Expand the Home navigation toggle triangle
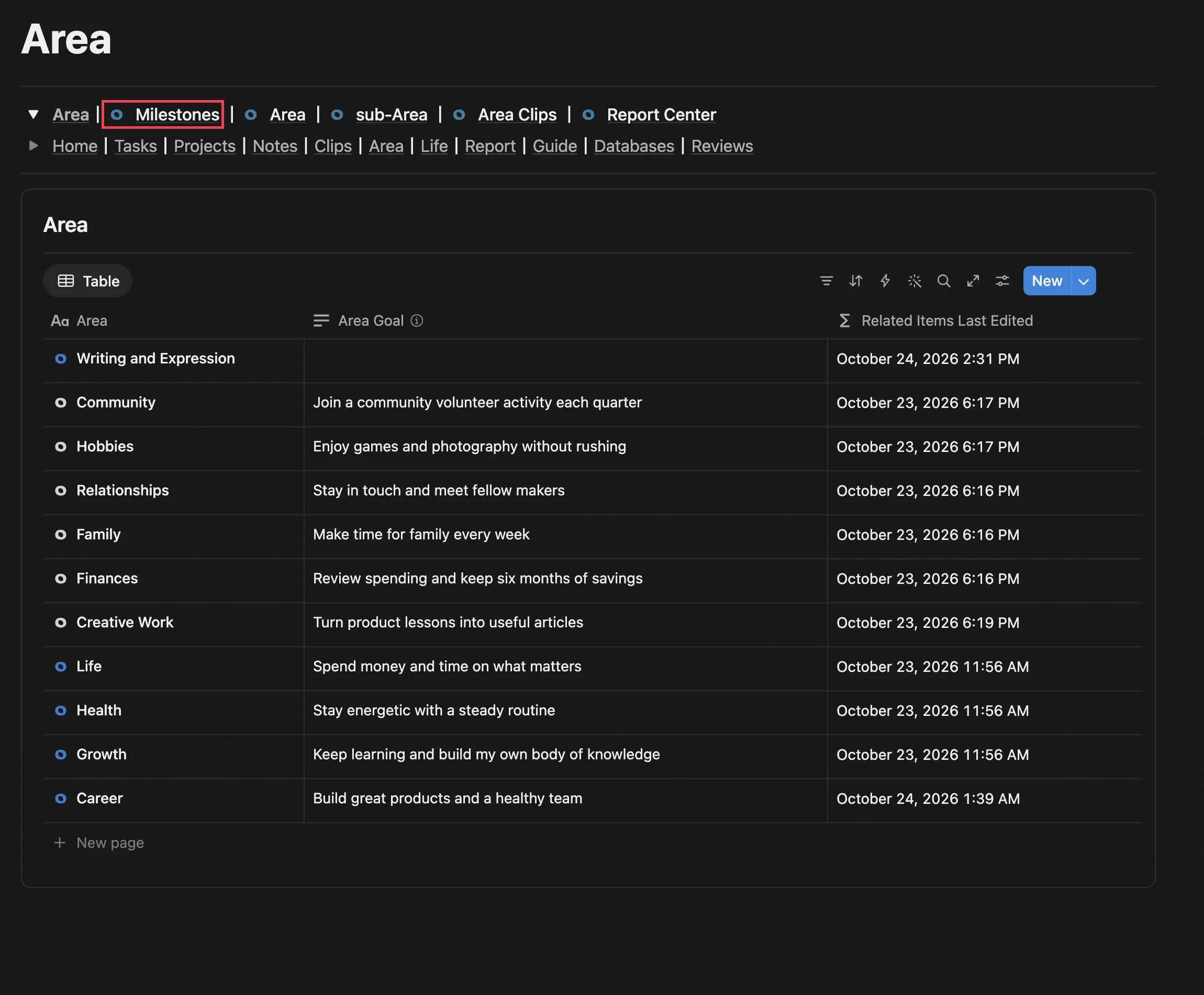The width and height of the screenshot is (1204, 995). (x=33, y=146)
